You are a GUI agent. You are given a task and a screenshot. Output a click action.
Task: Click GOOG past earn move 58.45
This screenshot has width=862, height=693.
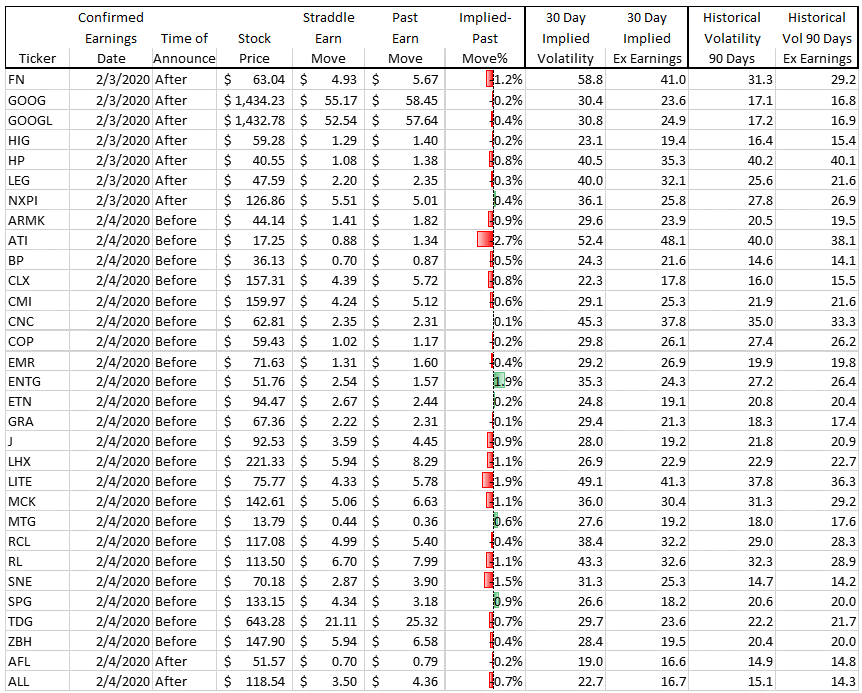pyautogui.click(x=405, y=101)
